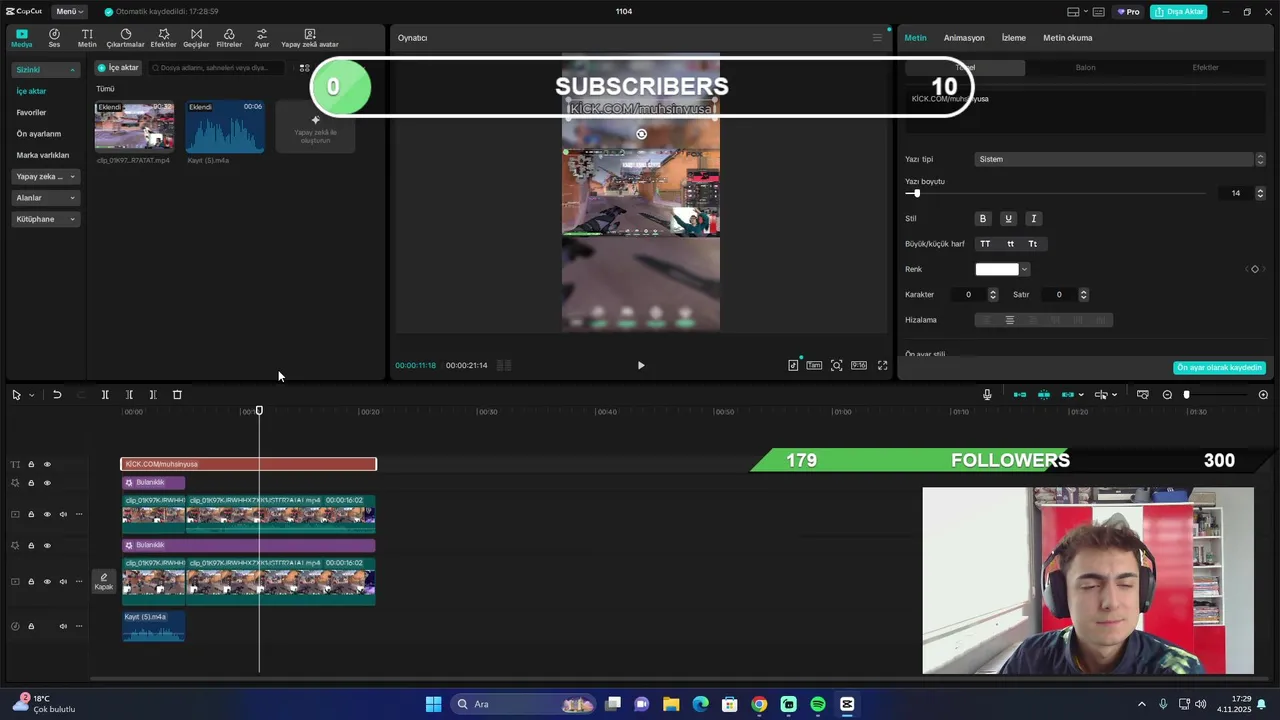Click the zoom in timeline magnifier icon
1280x720 pixels.
point(1263,395)
